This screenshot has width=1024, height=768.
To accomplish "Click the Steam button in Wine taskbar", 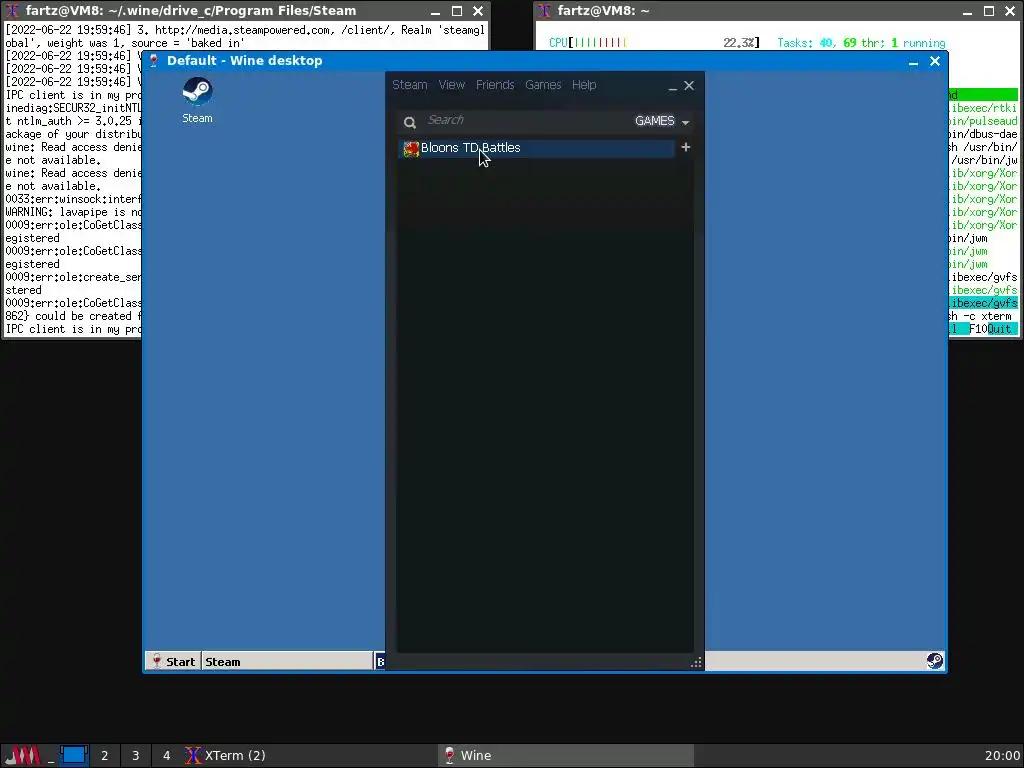I will coord(287,662).
